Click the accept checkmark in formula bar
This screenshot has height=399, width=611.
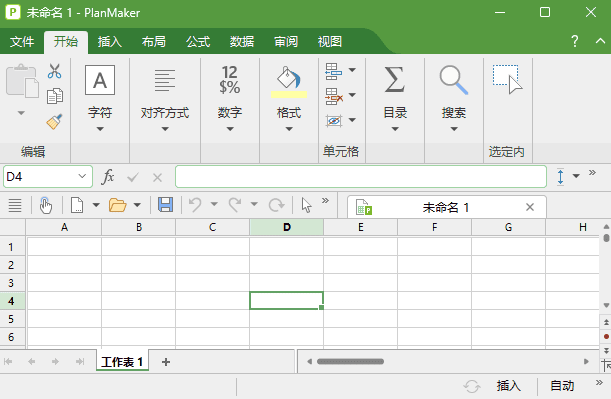point(132,178)
